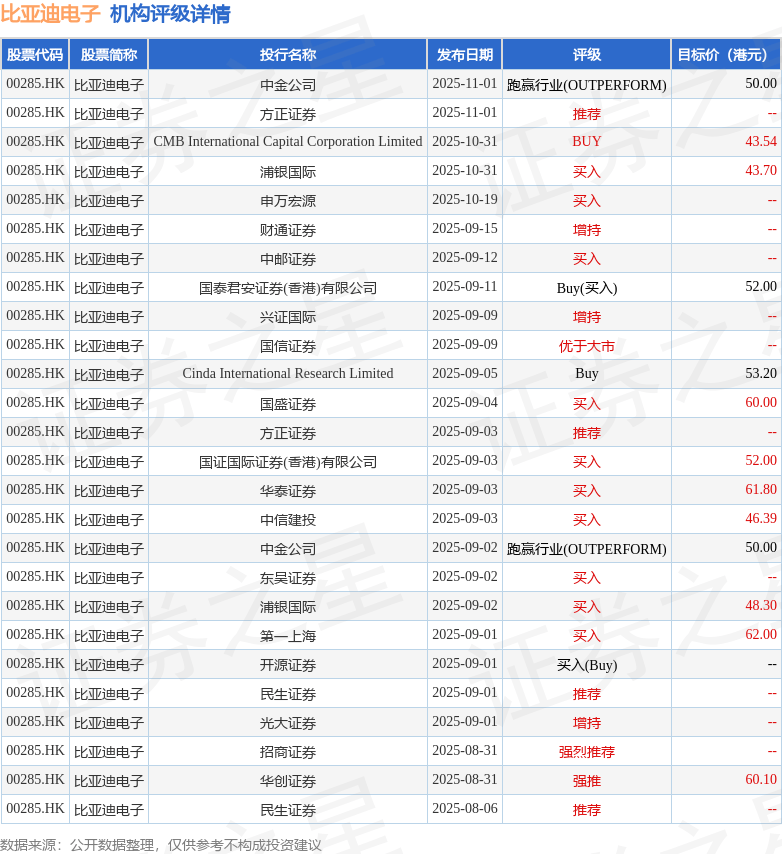Click the 60.00 target price for 国盛证券
This screenshot has width=782, height=854.
click(761, 402)
